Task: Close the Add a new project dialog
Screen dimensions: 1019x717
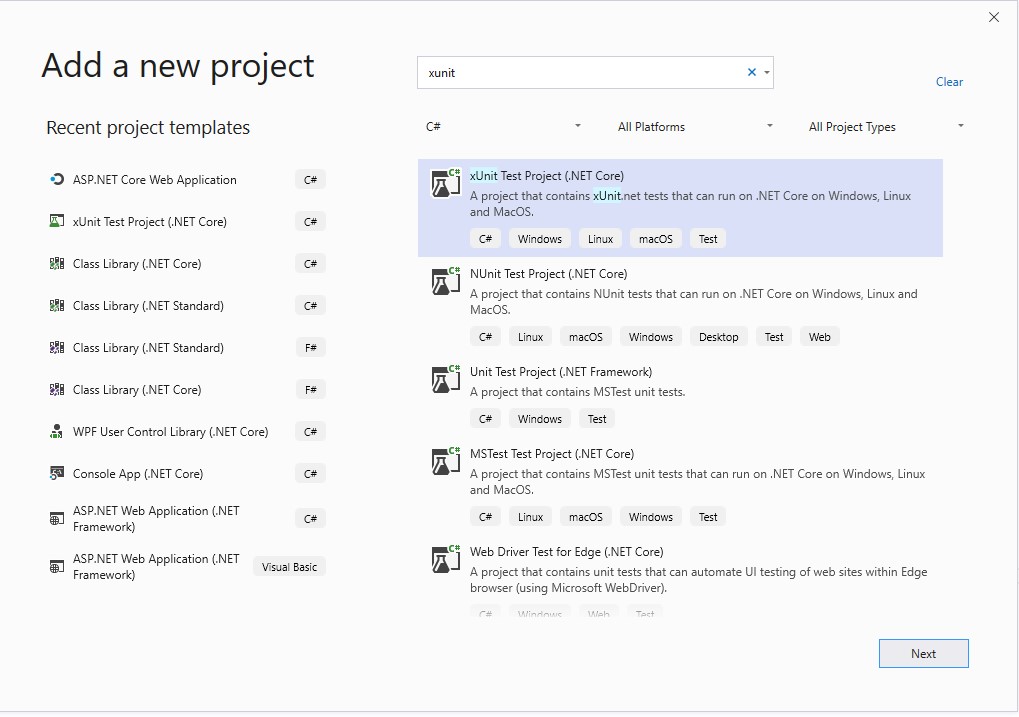Action: point(994,18)
